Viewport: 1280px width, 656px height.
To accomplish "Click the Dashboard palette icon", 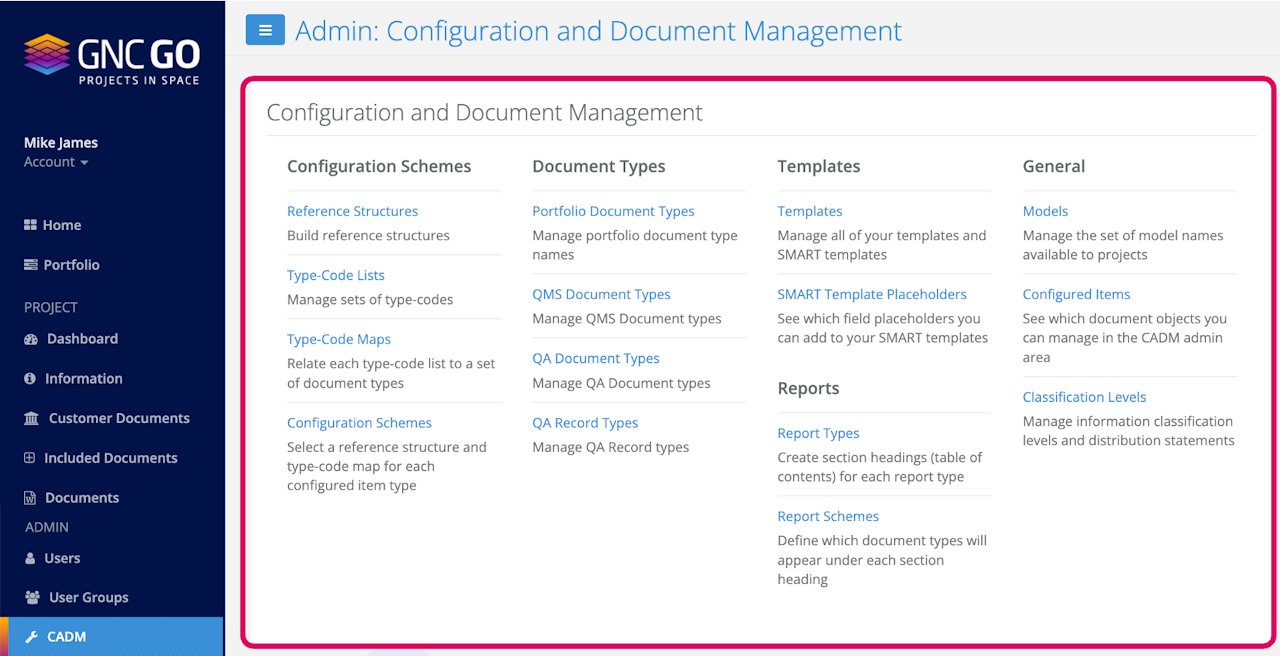I will pos(31,339).
